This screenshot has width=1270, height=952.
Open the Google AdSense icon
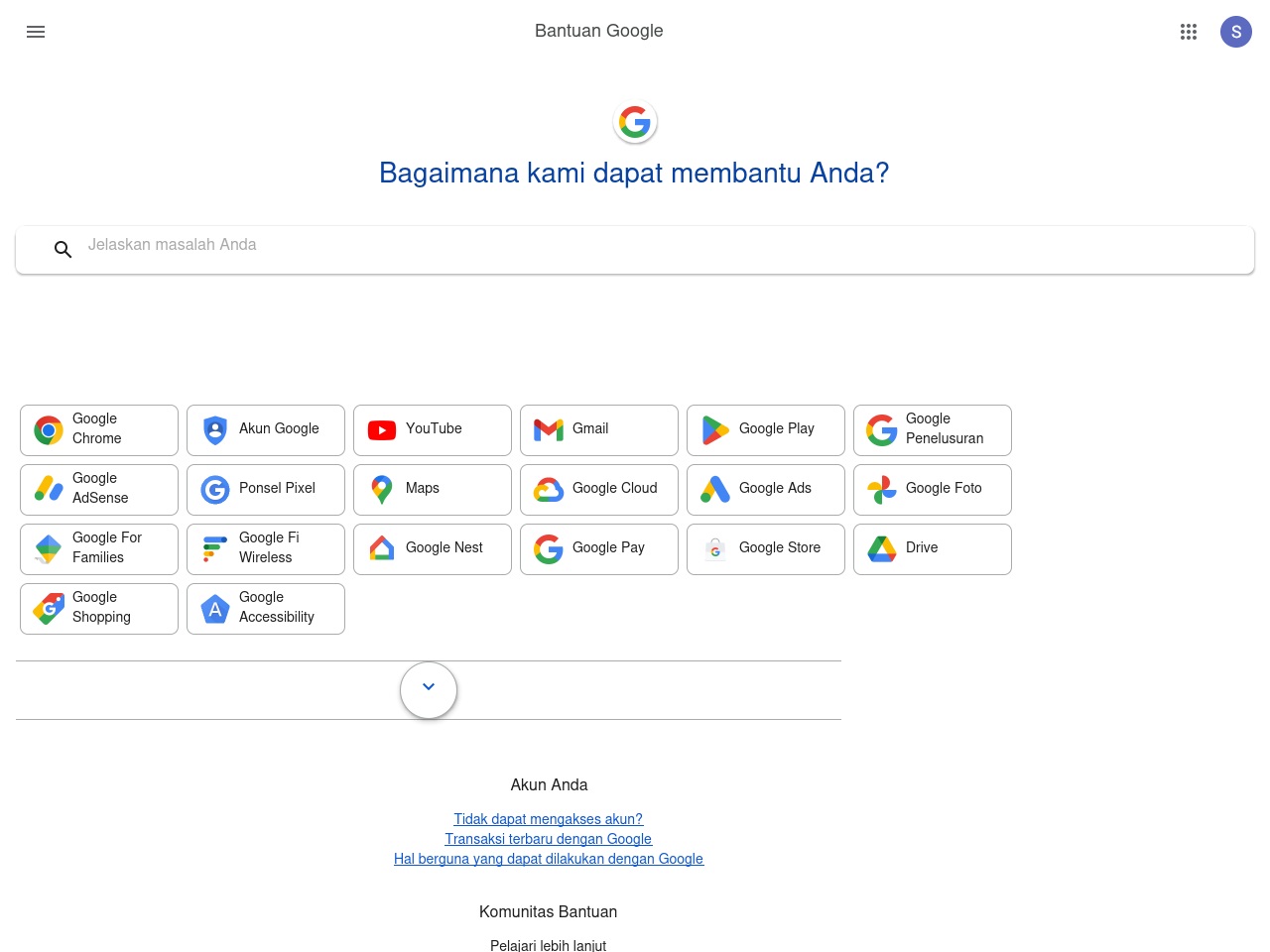click(x=49, y=490)
